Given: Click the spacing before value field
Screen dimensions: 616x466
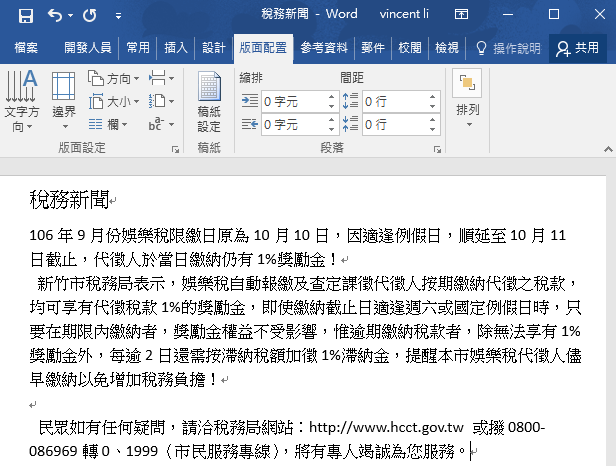Looking at the screenshot, I should [x=395, y=102].
